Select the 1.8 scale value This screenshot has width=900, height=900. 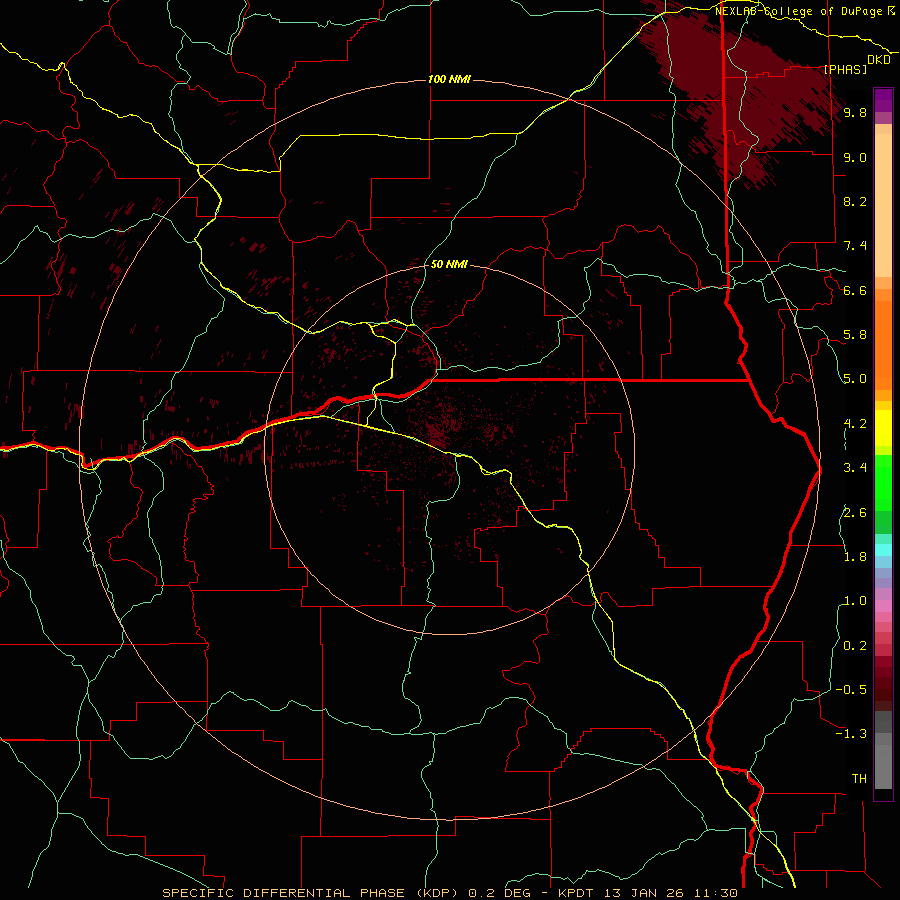tap(855, 557)
